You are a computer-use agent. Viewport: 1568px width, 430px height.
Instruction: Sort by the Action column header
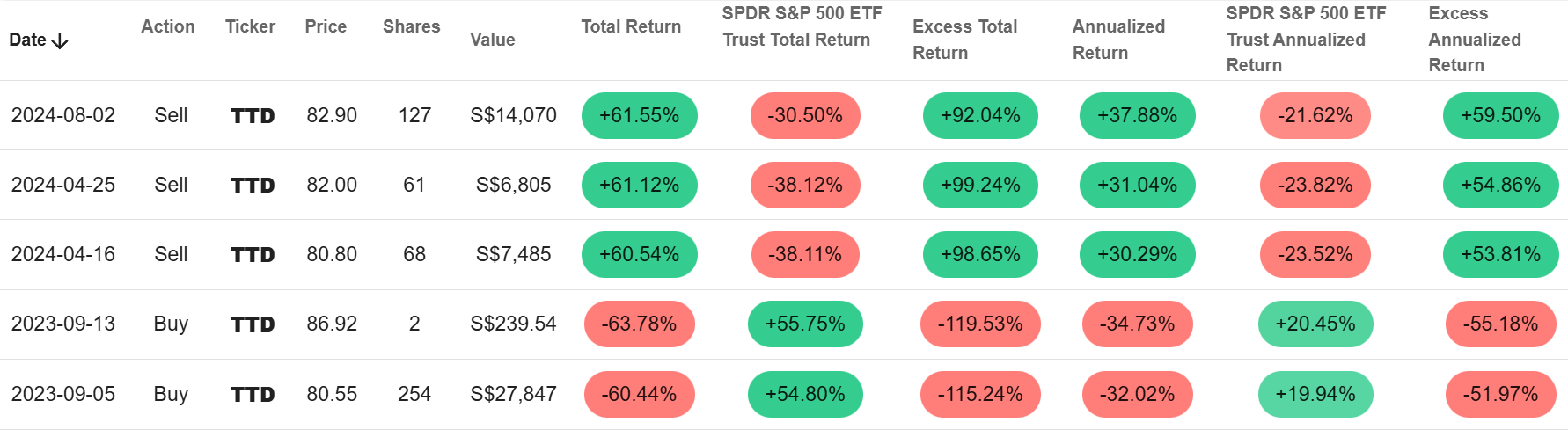[x=167, y=26]
